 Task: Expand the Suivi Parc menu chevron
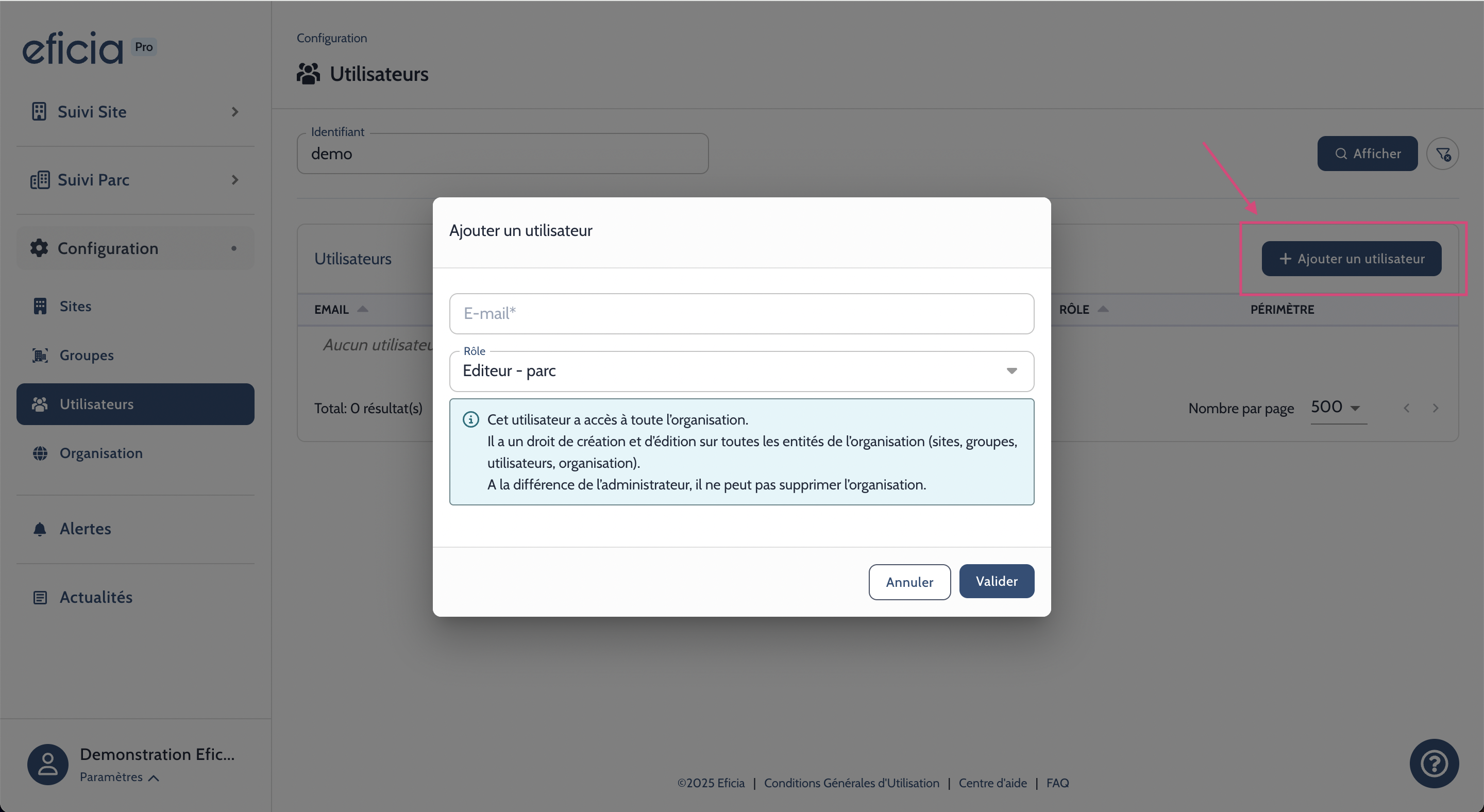click(x=234, y=180)
